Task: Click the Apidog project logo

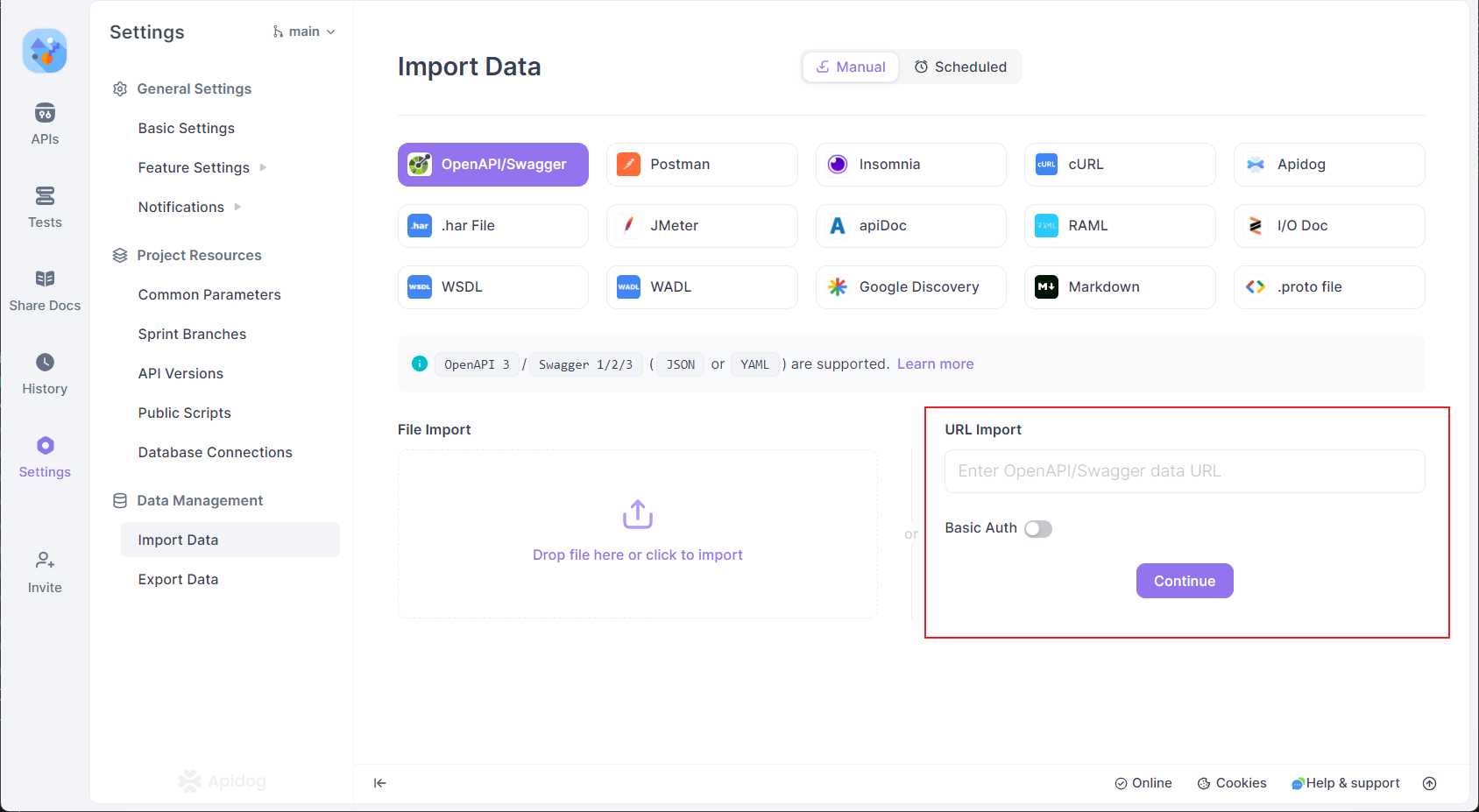Action: (x=44, y=51)
